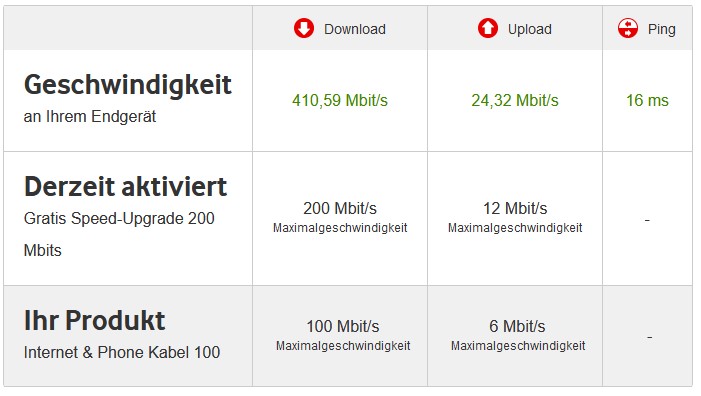Click the 12 Mbit/s maximum upload value
701x396 pixels.
515,208
